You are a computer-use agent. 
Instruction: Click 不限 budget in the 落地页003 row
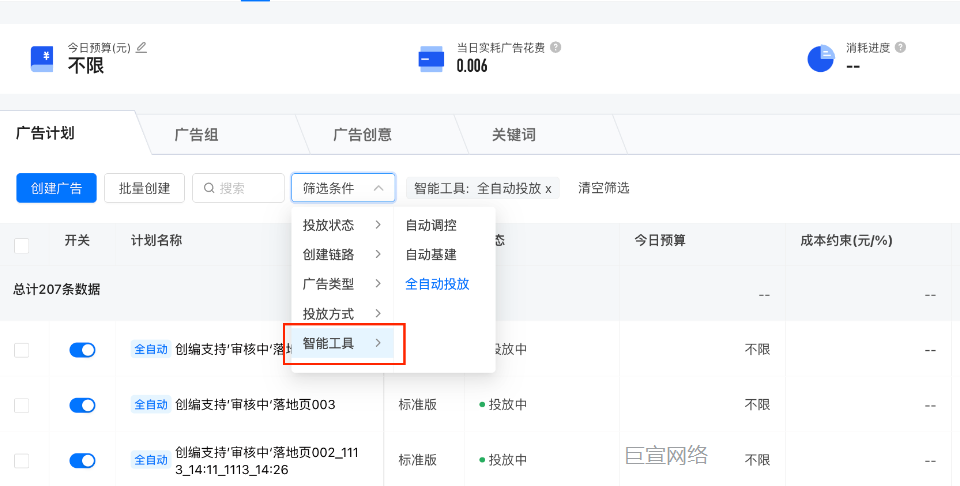coord(757,405)
